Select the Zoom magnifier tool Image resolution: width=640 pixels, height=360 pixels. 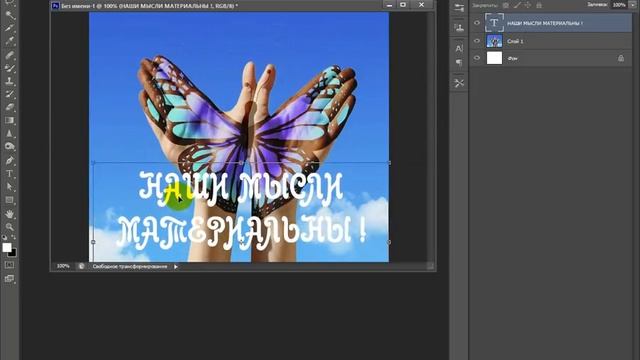pyautogui.click(x=10, y=227)
